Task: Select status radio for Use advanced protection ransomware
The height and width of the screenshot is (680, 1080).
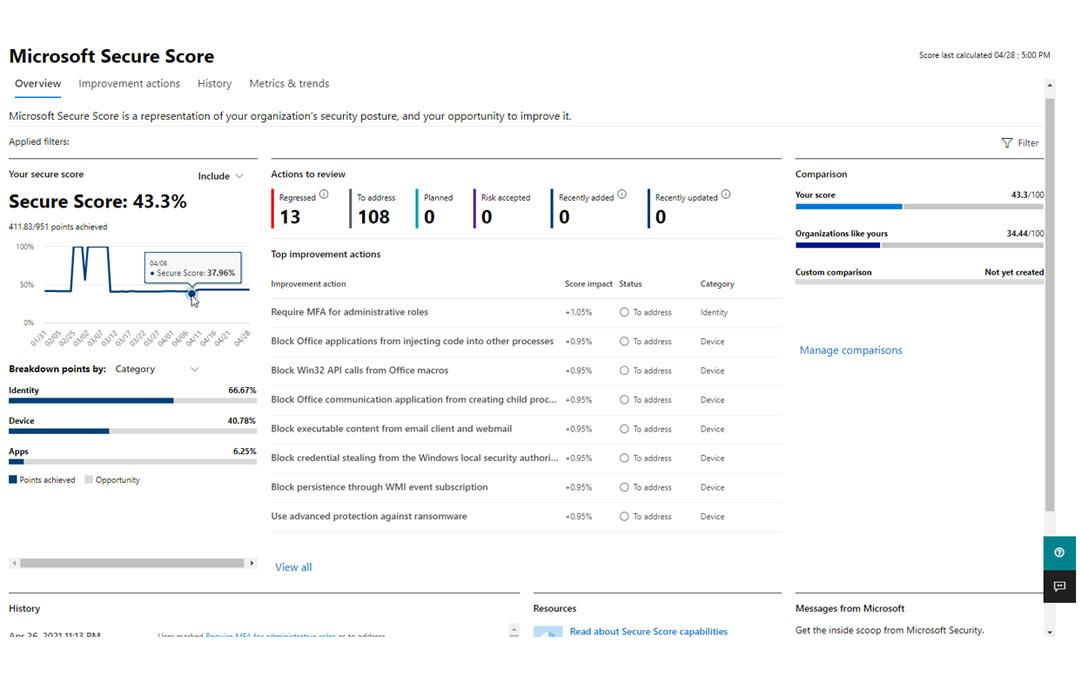Action: (x=624, y=516)
